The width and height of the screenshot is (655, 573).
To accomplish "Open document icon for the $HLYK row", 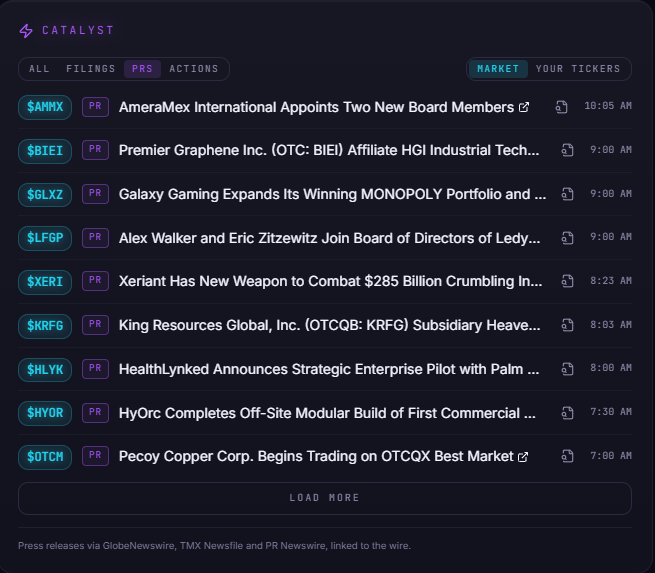I will (567, 369).
